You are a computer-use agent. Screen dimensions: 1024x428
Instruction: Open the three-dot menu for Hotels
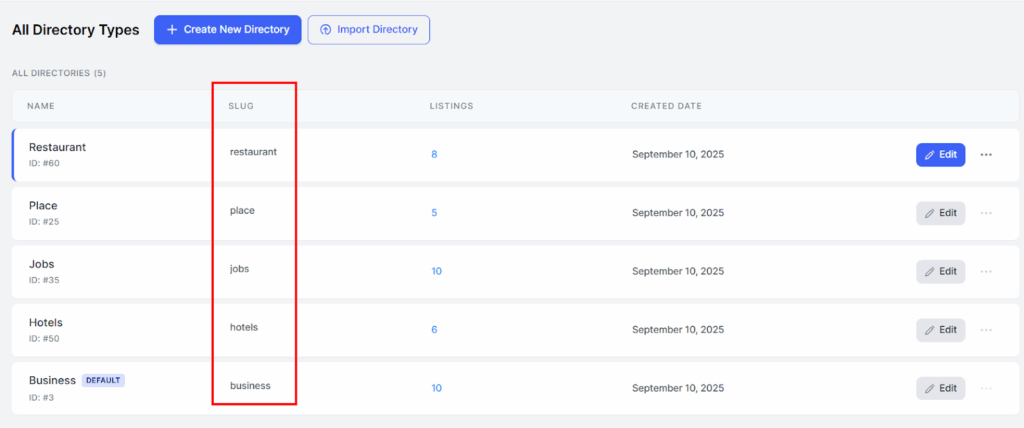click(x=986, y=330)
